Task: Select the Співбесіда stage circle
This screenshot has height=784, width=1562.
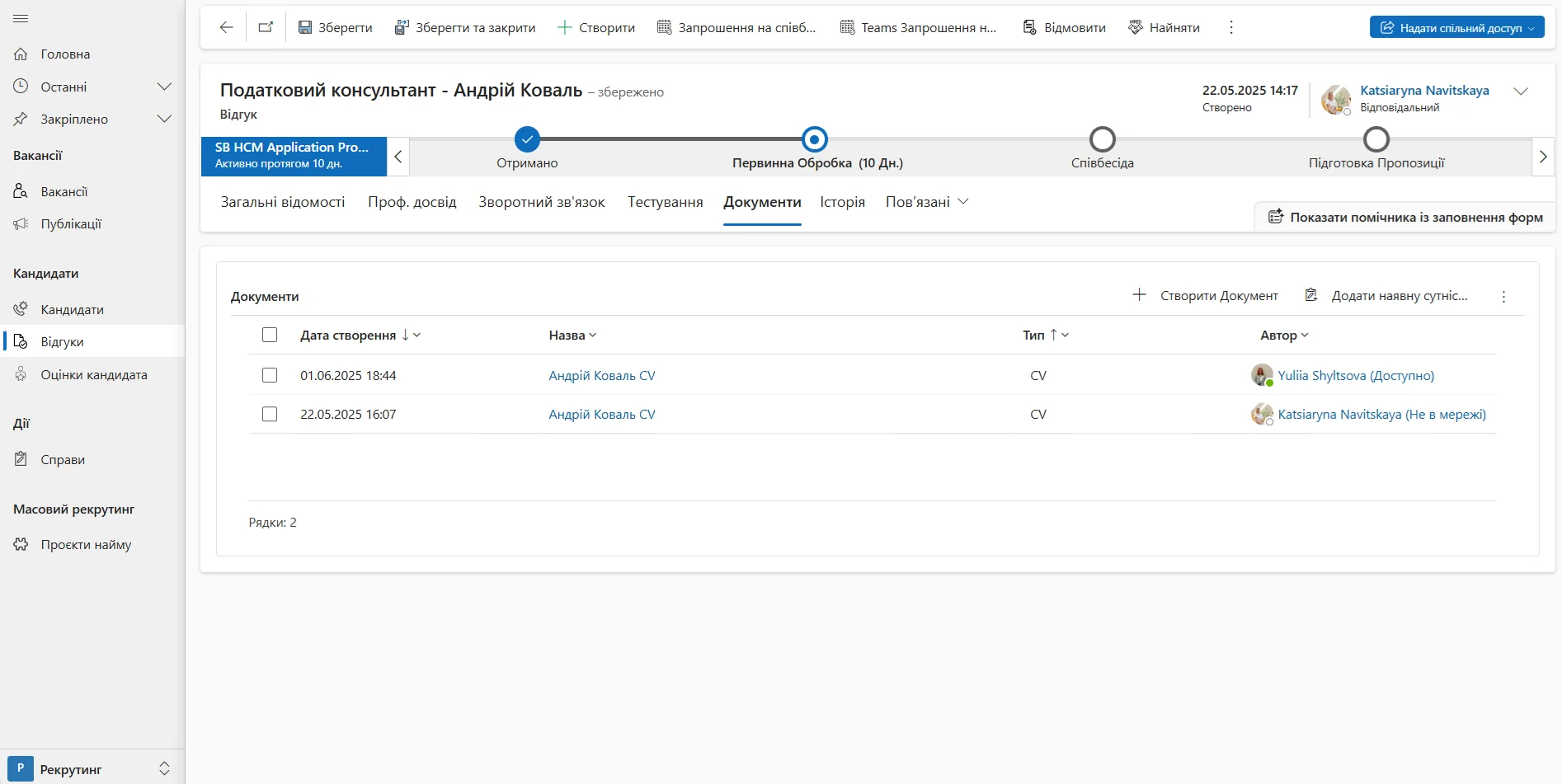Action: [1102, 139]
